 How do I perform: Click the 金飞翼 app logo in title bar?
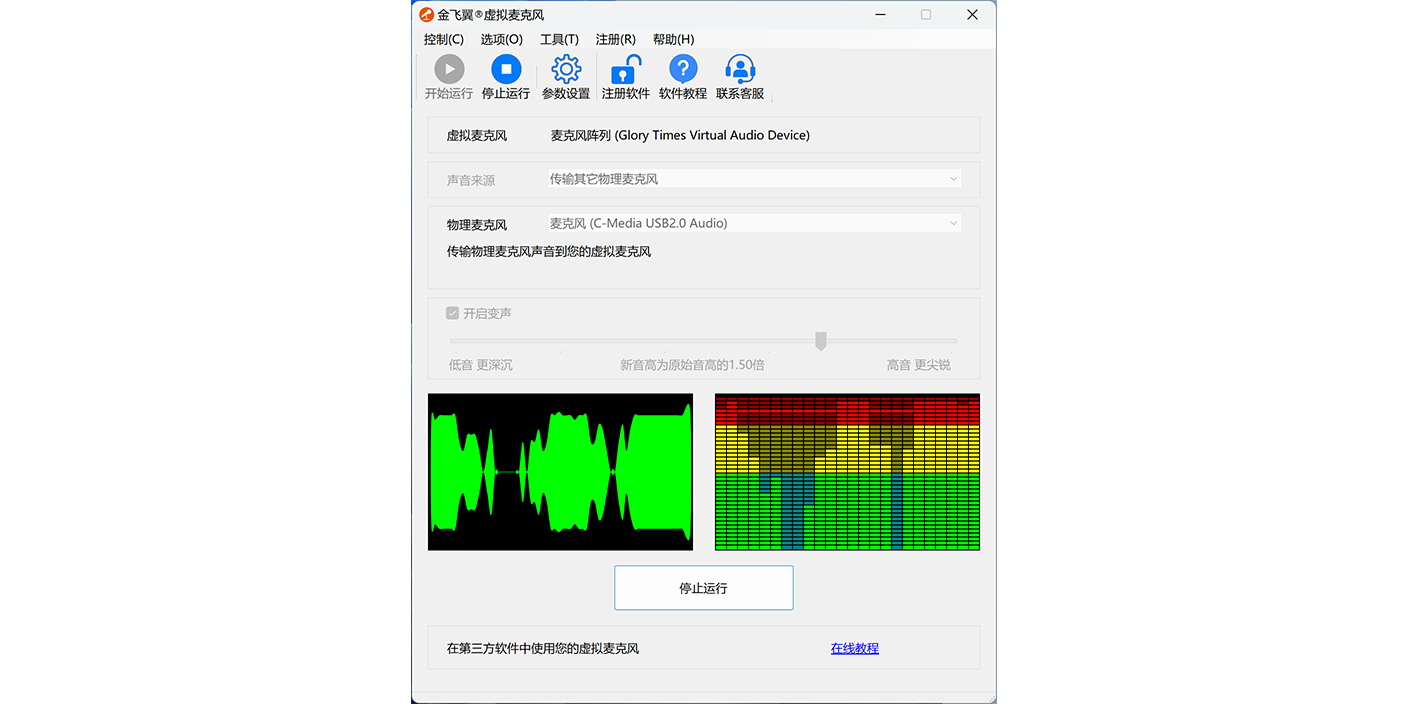point(427,15)
